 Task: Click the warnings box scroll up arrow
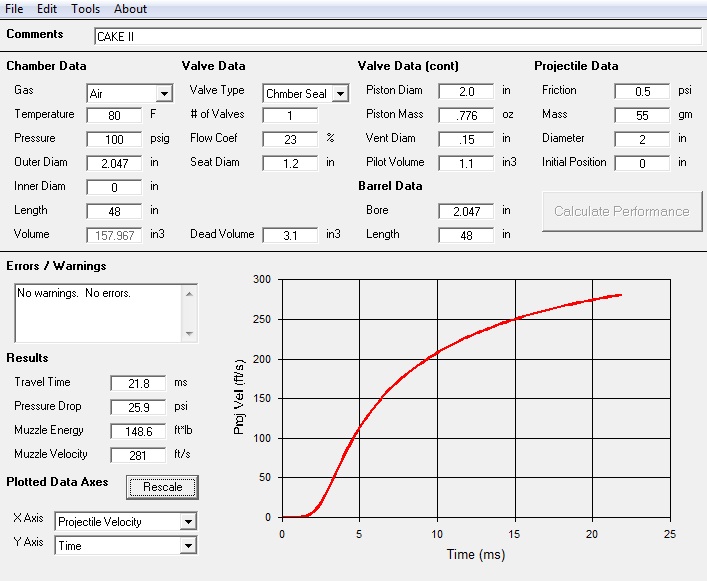190,293
